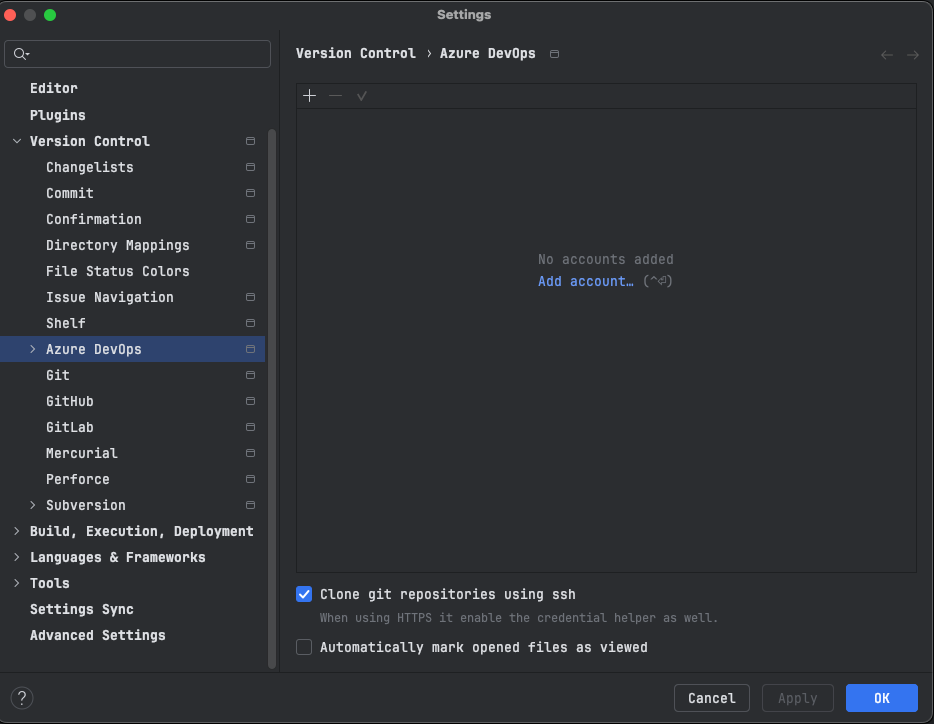
Task: Open the Editor settings category
Action: [54, 88]
